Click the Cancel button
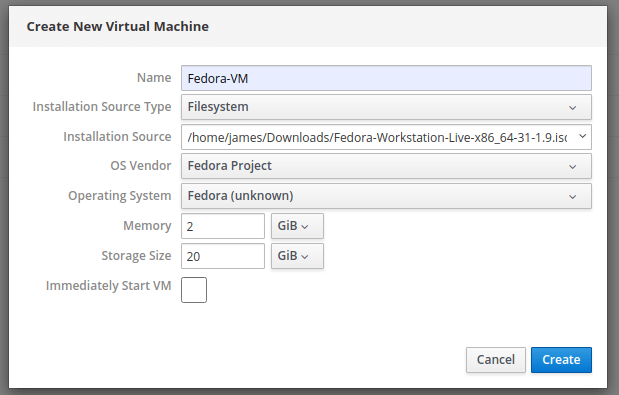Screen dimensions: 619x395 495,360
